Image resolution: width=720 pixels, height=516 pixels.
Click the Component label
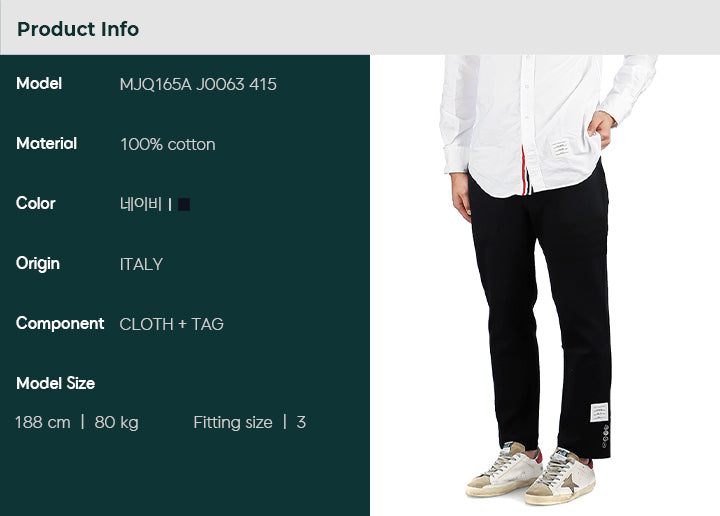tap(60, 324)
